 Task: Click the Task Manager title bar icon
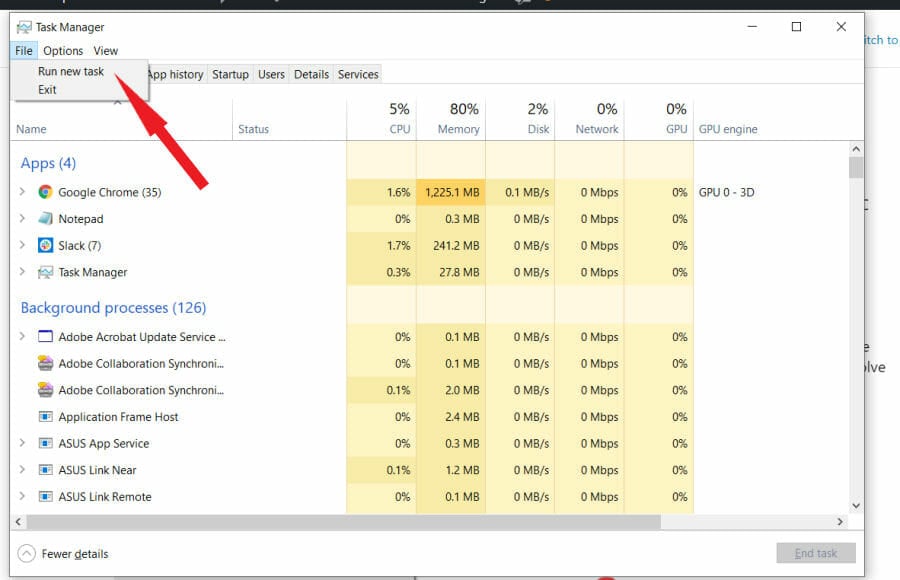point(24,27)
